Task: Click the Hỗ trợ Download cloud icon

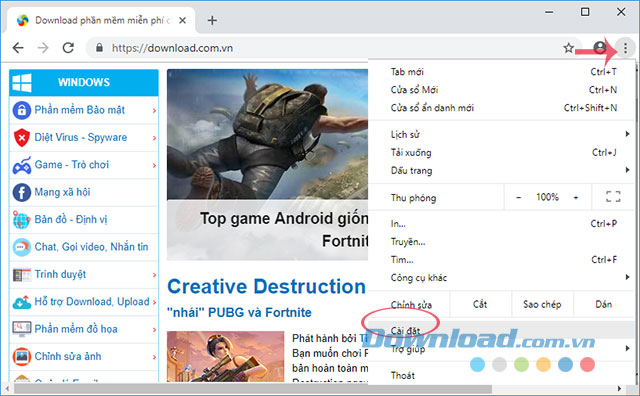Action: click(22, 302)
